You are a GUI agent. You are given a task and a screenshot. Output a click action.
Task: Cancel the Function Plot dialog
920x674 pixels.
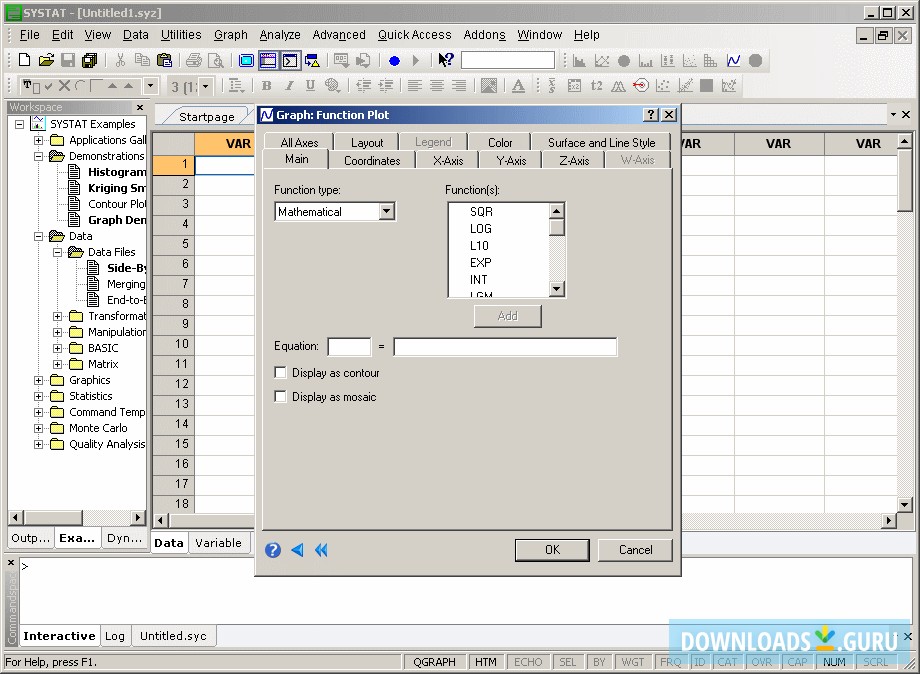click(635, 550)
